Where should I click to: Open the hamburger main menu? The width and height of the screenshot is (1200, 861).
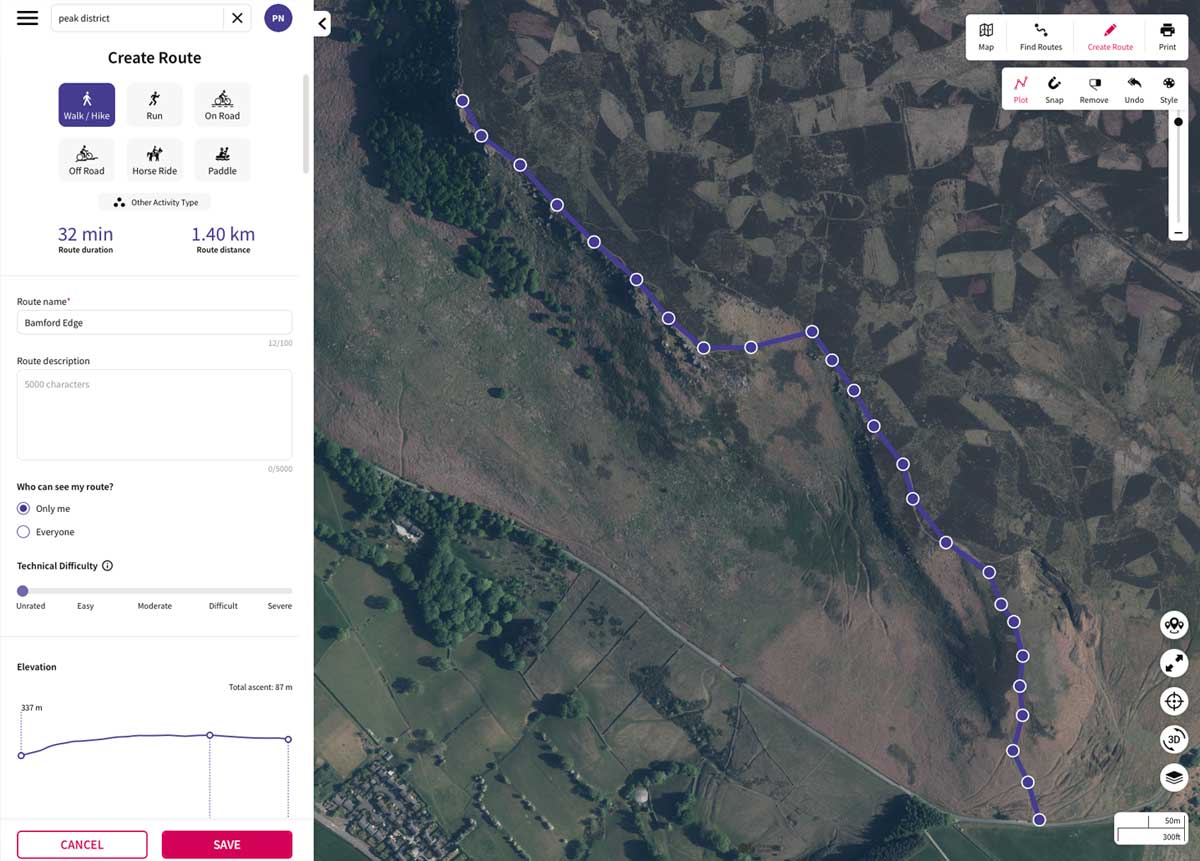point(28,18)
